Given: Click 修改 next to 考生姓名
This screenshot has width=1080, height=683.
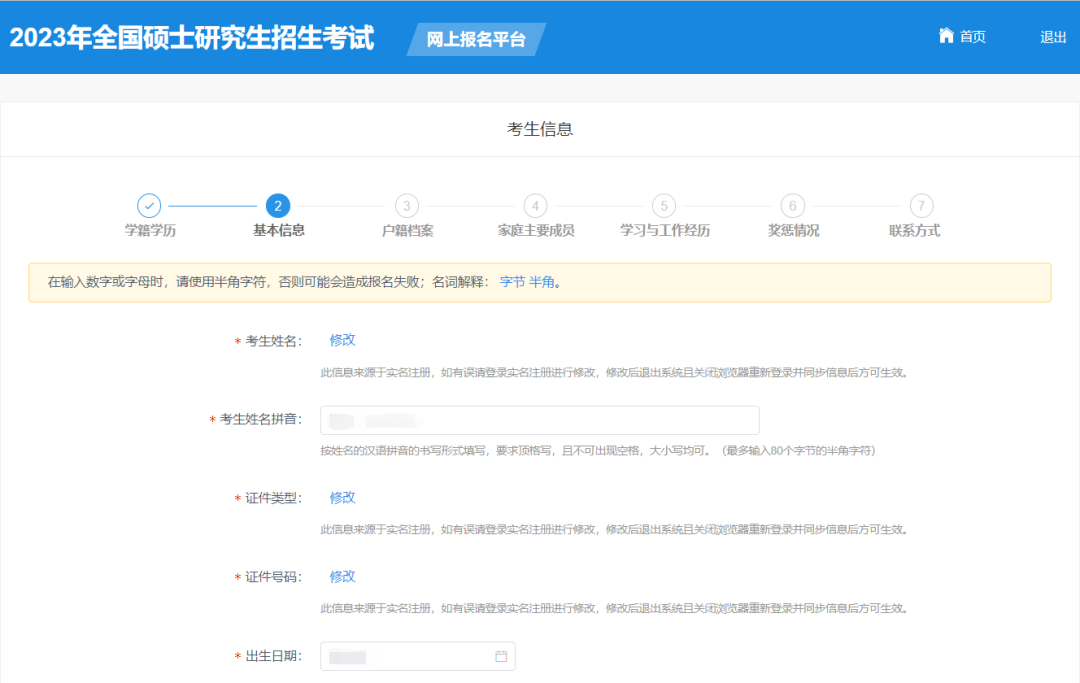Looking at the screenshot, I should pyautogui.click(x=342, y=340).
